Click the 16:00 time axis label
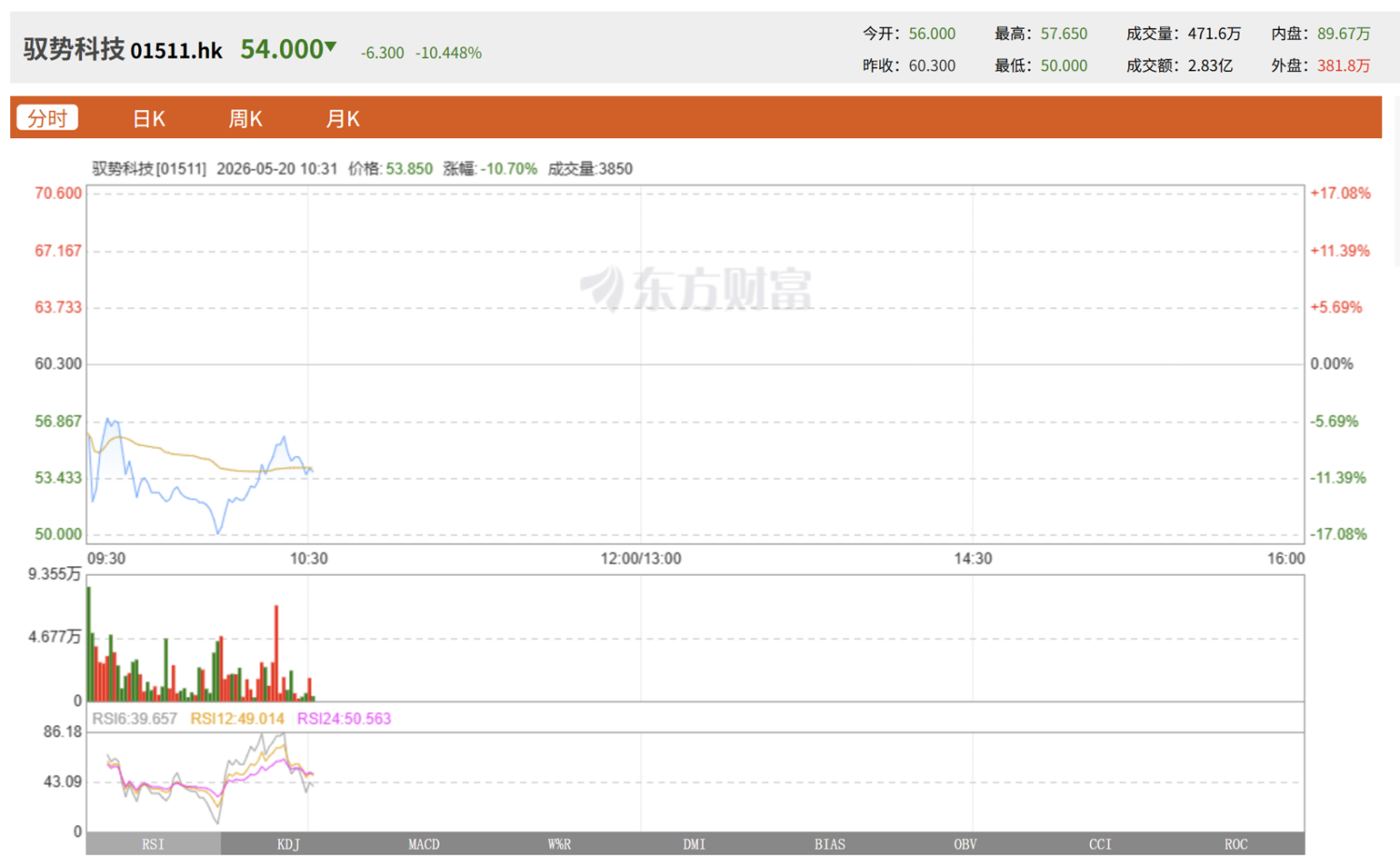1400x865 pixels. click(1286, 559)
